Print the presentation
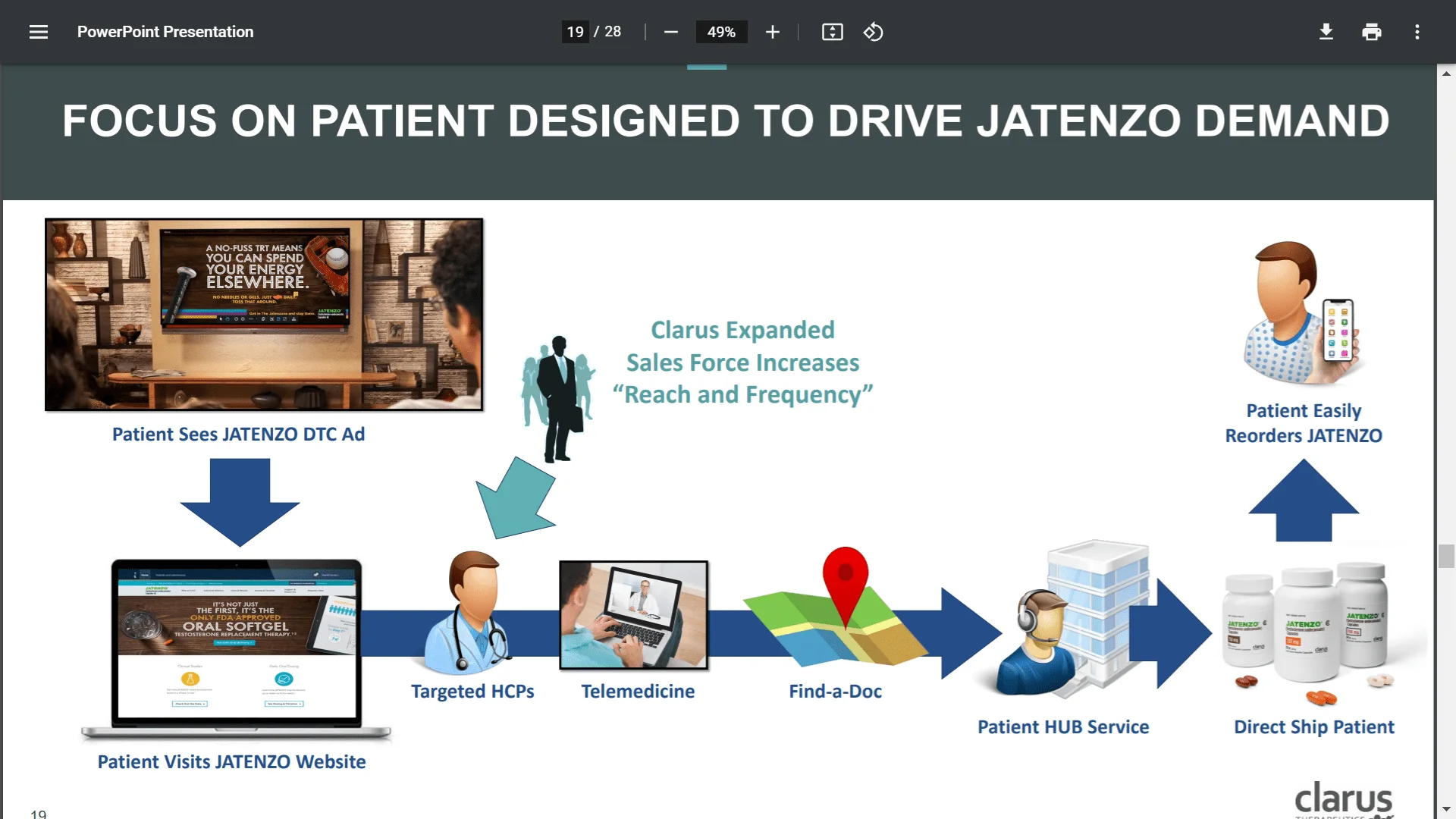The width and height of the screenshot is (1456, 819). pyautogui.click(x=1372, y=32)
